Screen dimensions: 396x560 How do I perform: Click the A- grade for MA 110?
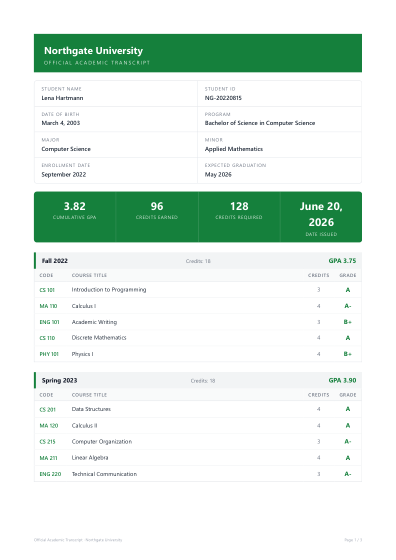tap(347, 306)
